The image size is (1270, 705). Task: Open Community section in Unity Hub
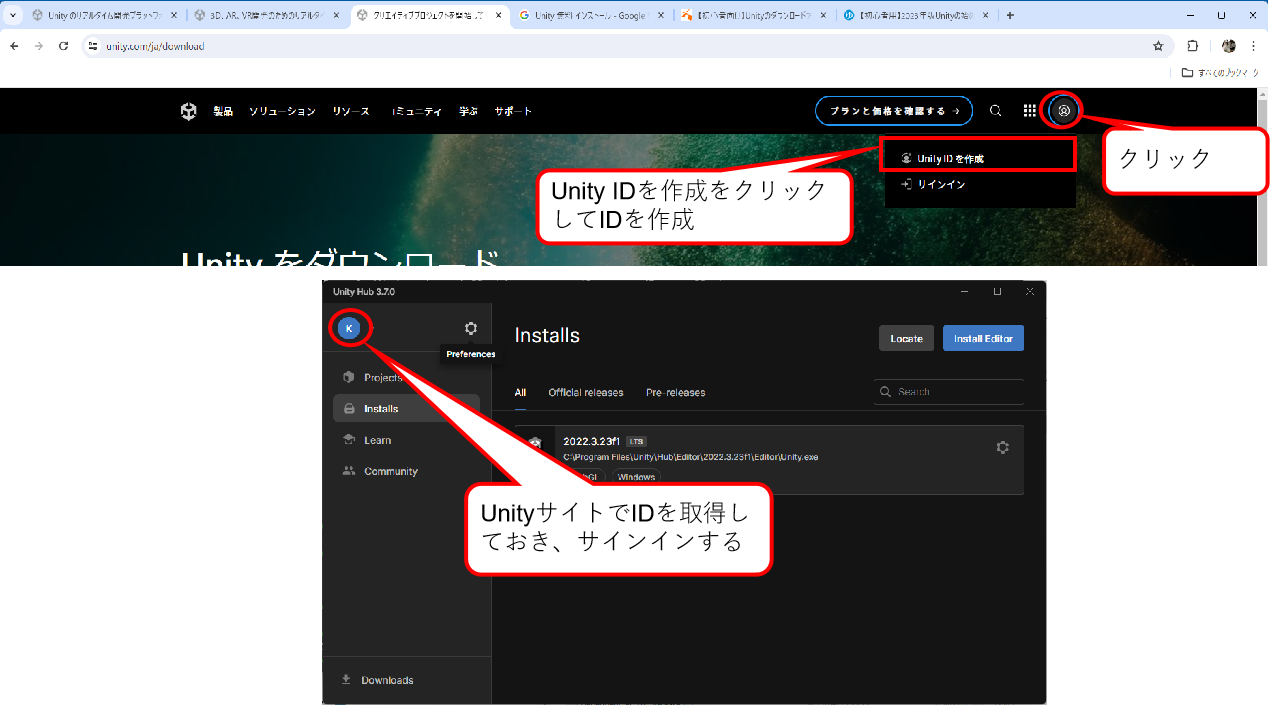(406, 471)
